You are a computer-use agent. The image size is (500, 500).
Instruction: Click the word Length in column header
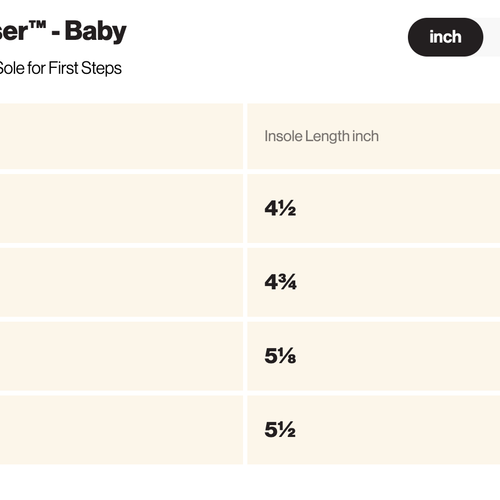point(327,136)
